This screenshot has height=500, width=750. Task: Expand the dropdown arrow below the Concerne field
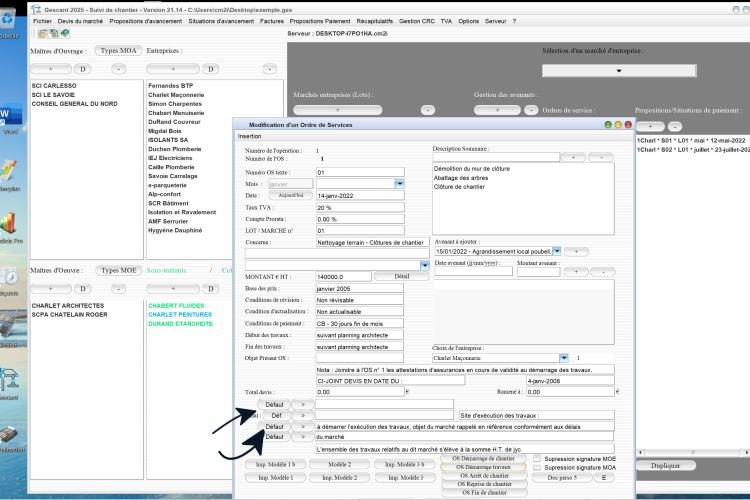(x=424, y=265)
